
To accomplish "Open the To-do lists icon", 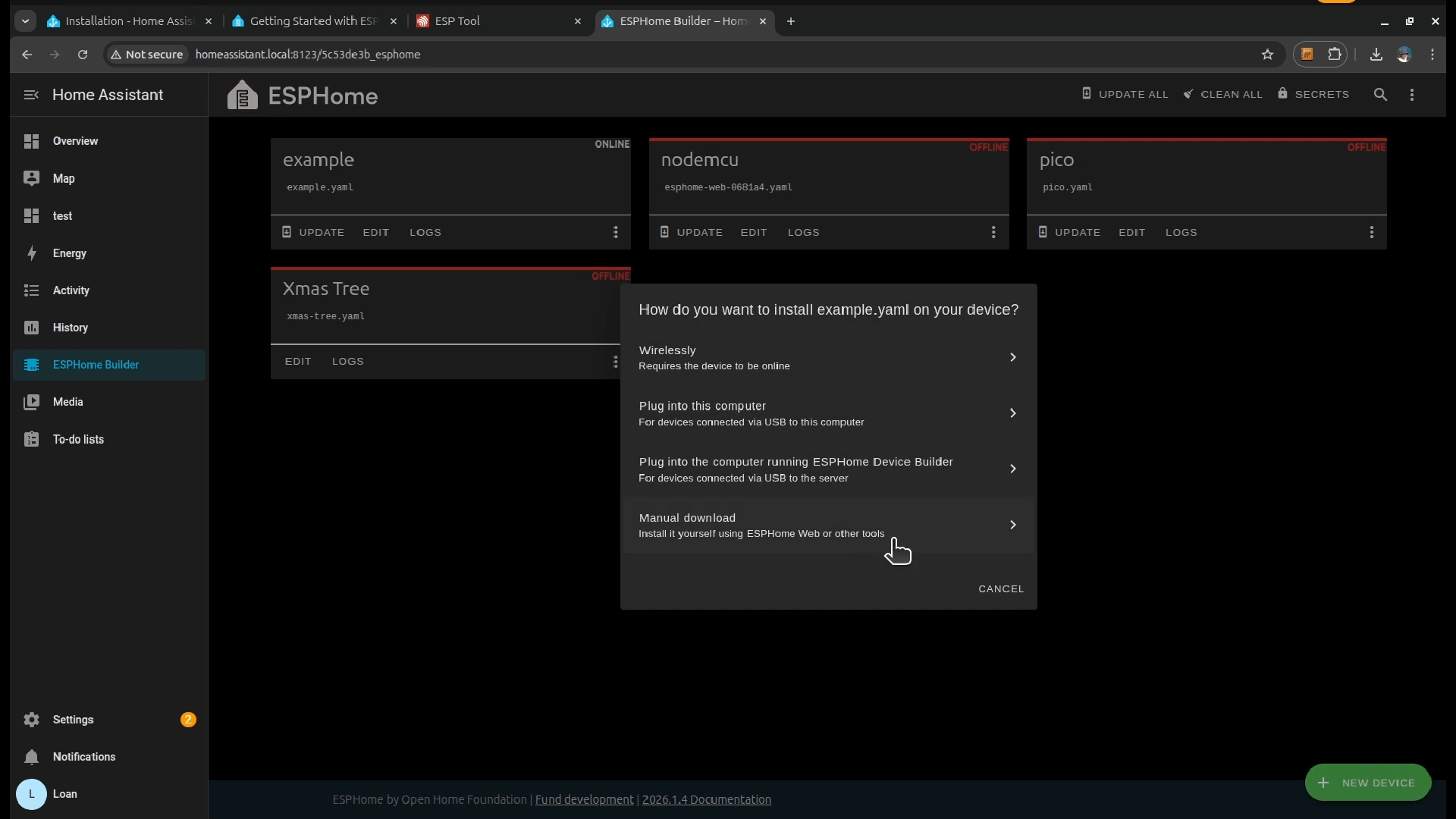I will click(31, 439).
